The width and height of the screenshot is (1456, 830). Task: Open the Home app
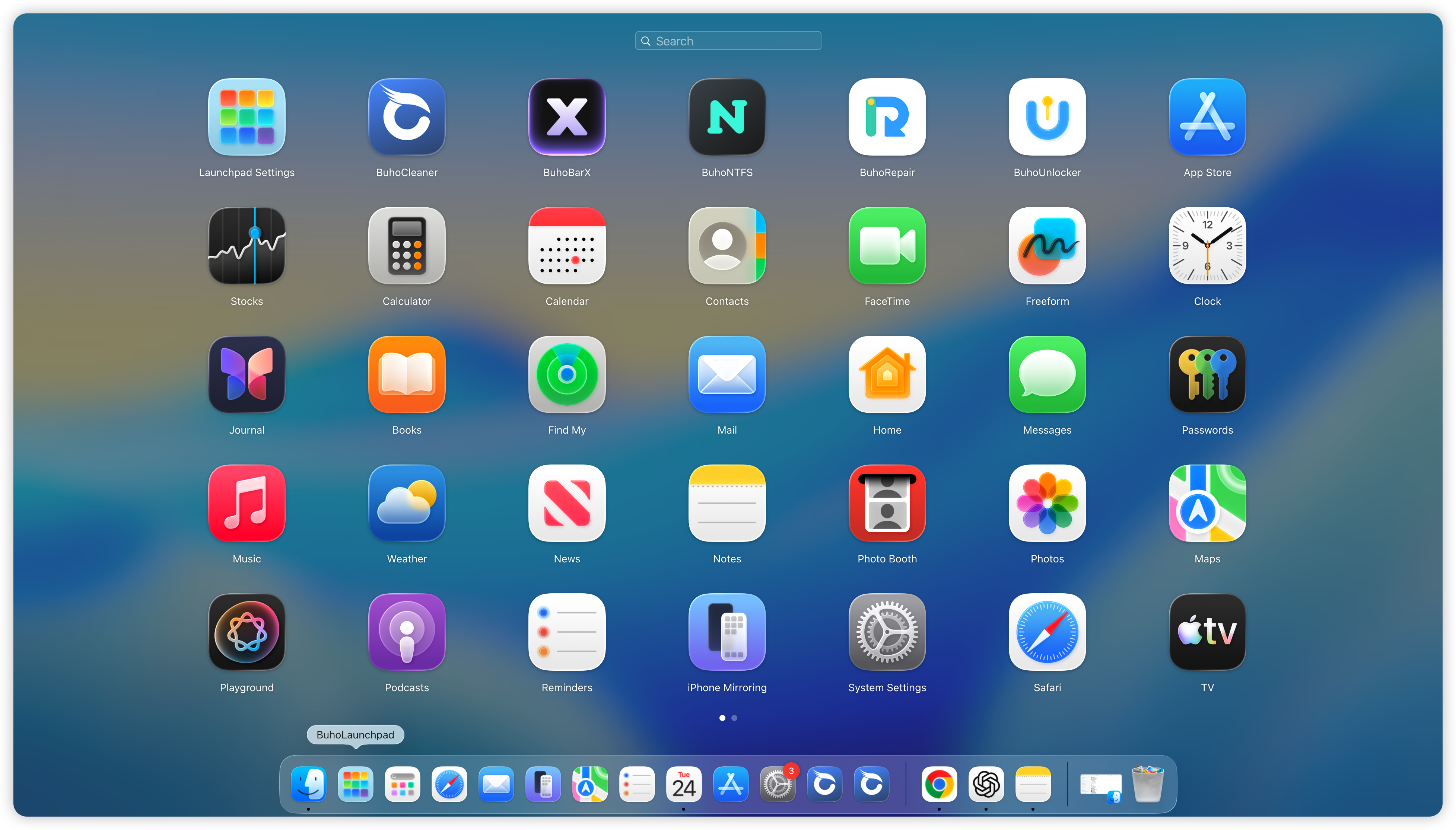pos(887,374)
